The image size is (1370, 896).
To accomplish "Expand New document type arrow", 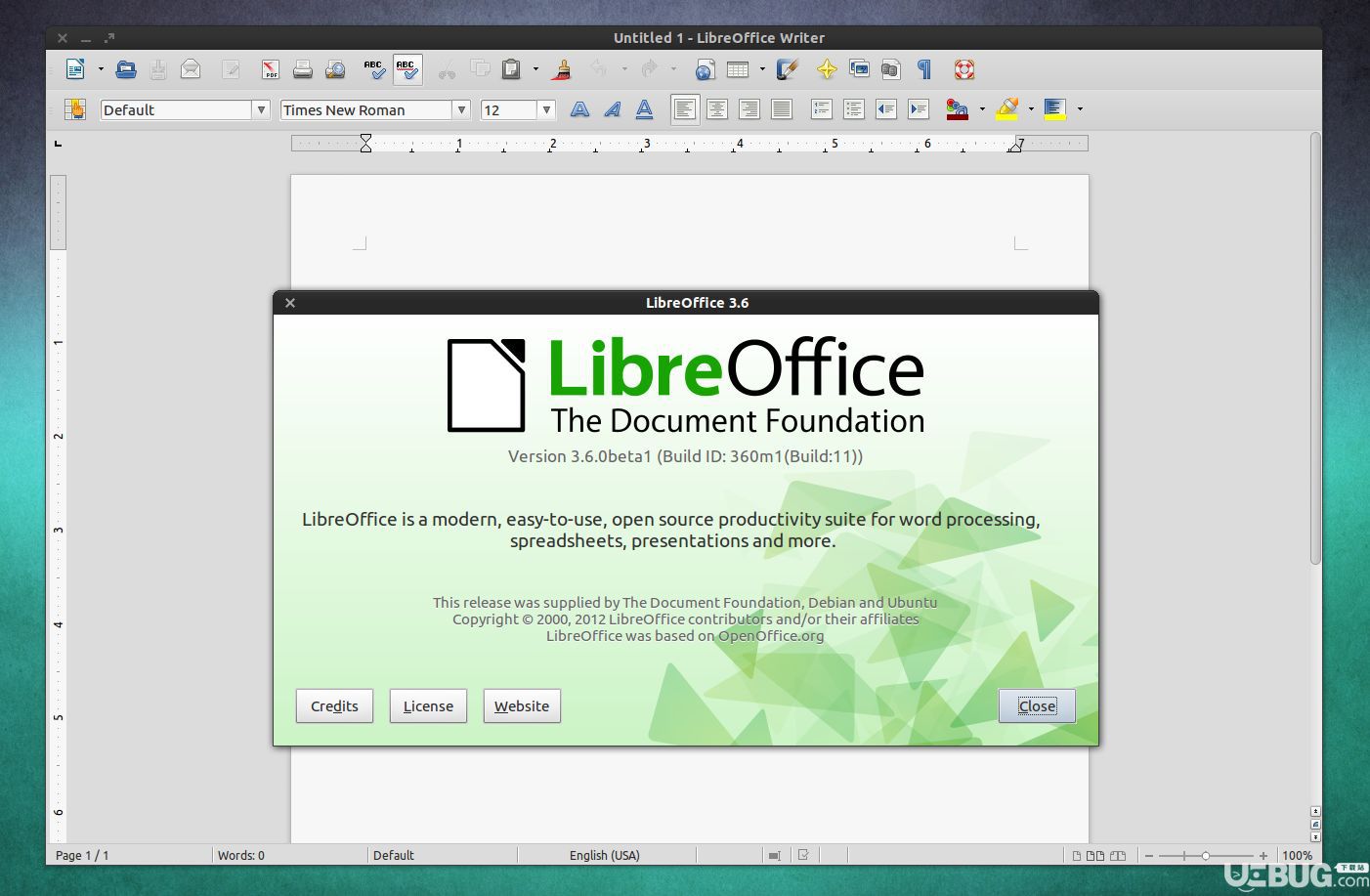I will pyautogui.click(x=101, y=69).
